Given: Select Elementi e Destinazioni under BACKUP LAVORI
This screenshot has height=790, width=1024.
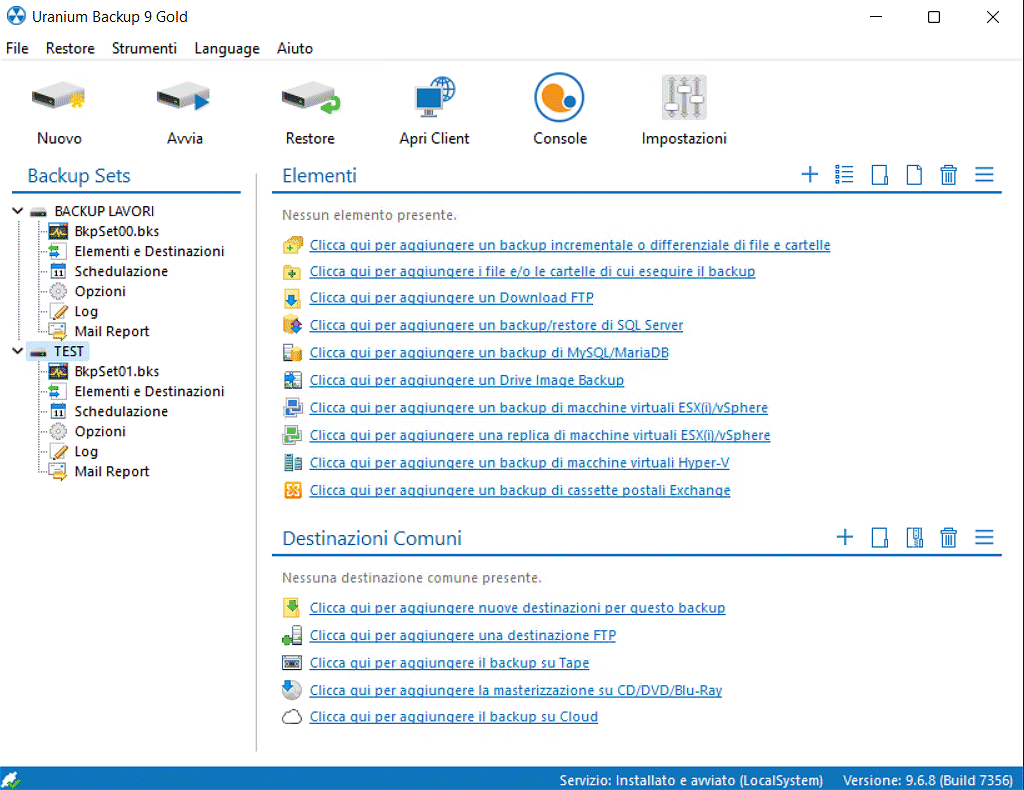Looking at the screenshot, I should click(150, 251).
